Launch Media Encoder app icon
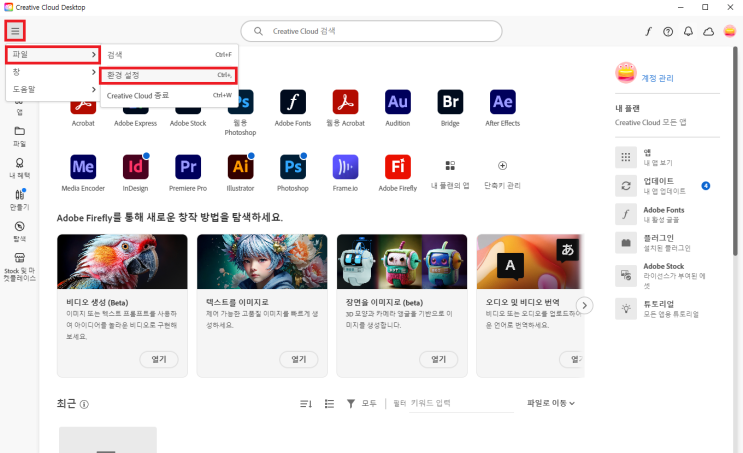Image resolution: width=743 pixels, height=453 pixels. point(83,167)
